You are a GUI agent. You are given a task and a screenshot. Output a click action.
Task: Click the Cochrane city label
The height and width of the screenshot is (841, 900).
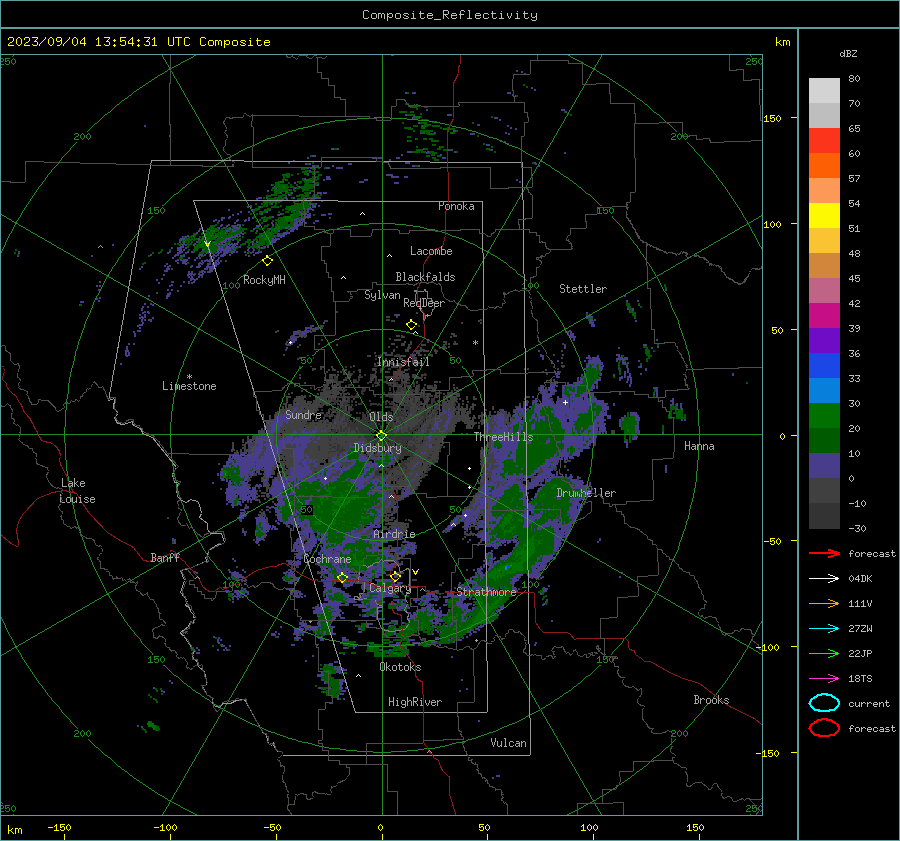327,559
